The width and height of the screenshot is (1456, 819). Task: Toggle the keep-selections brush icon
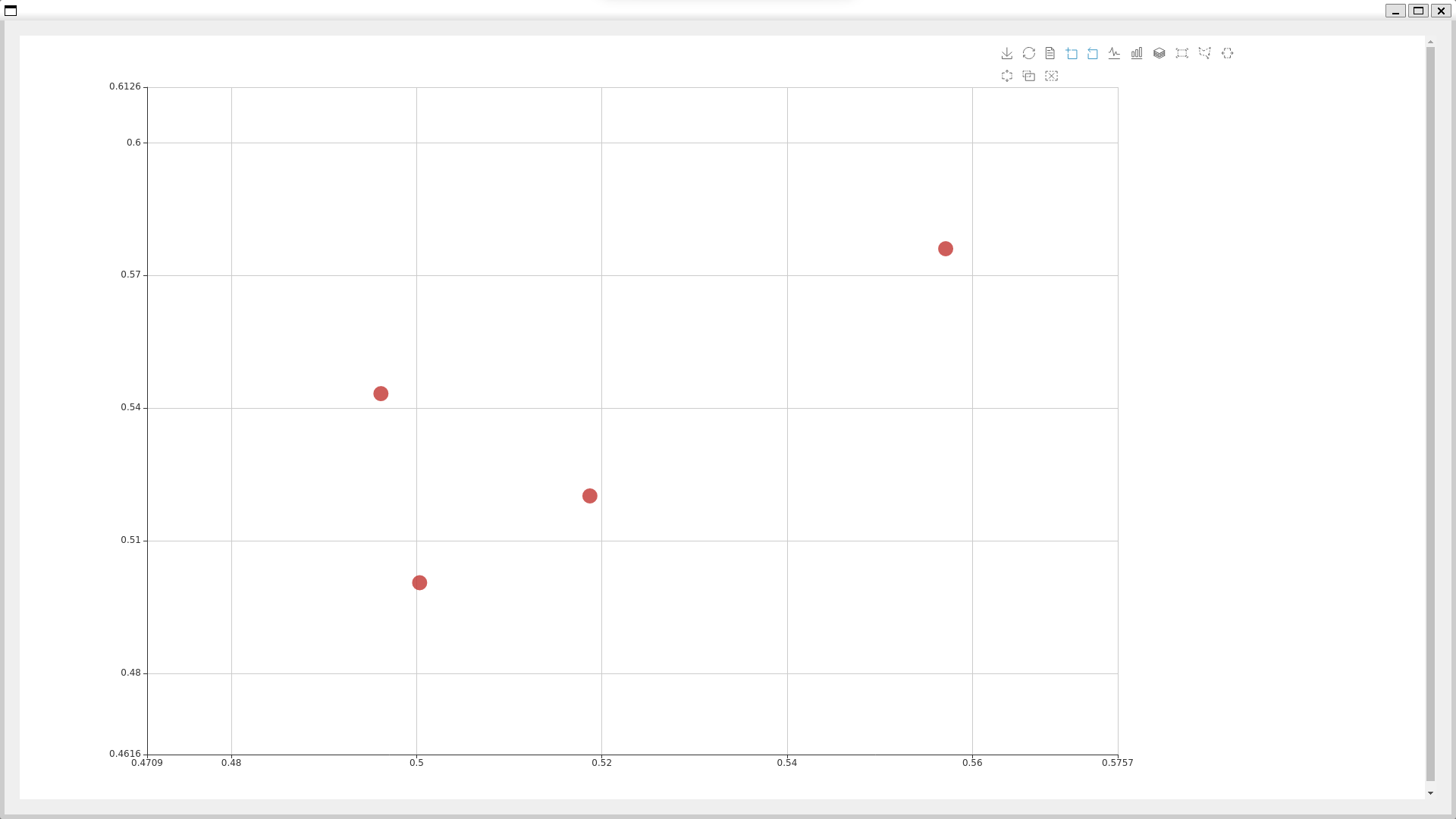tap(1029, 76)
